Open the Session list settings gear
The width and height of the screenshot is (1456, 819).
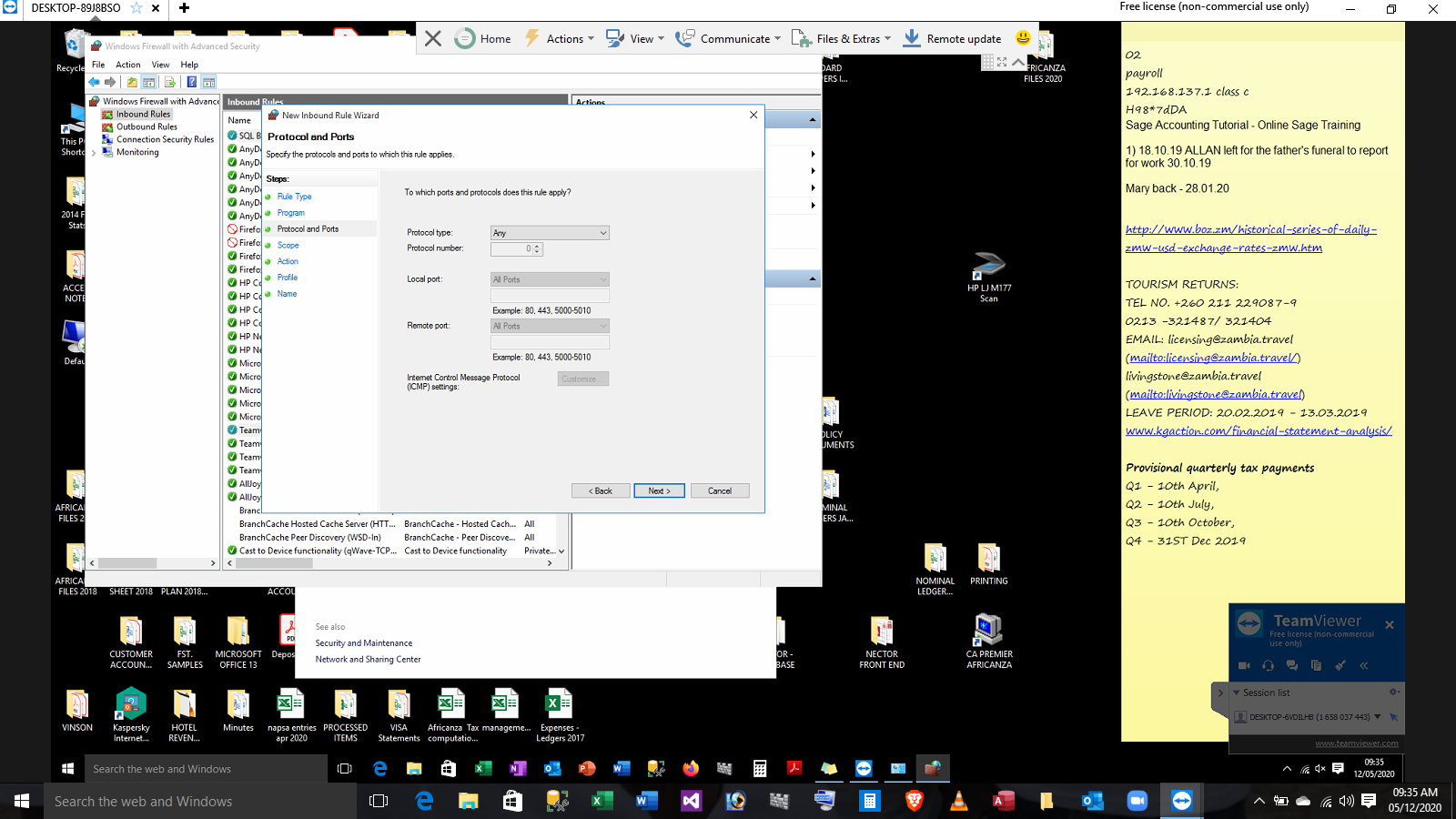1391,692
